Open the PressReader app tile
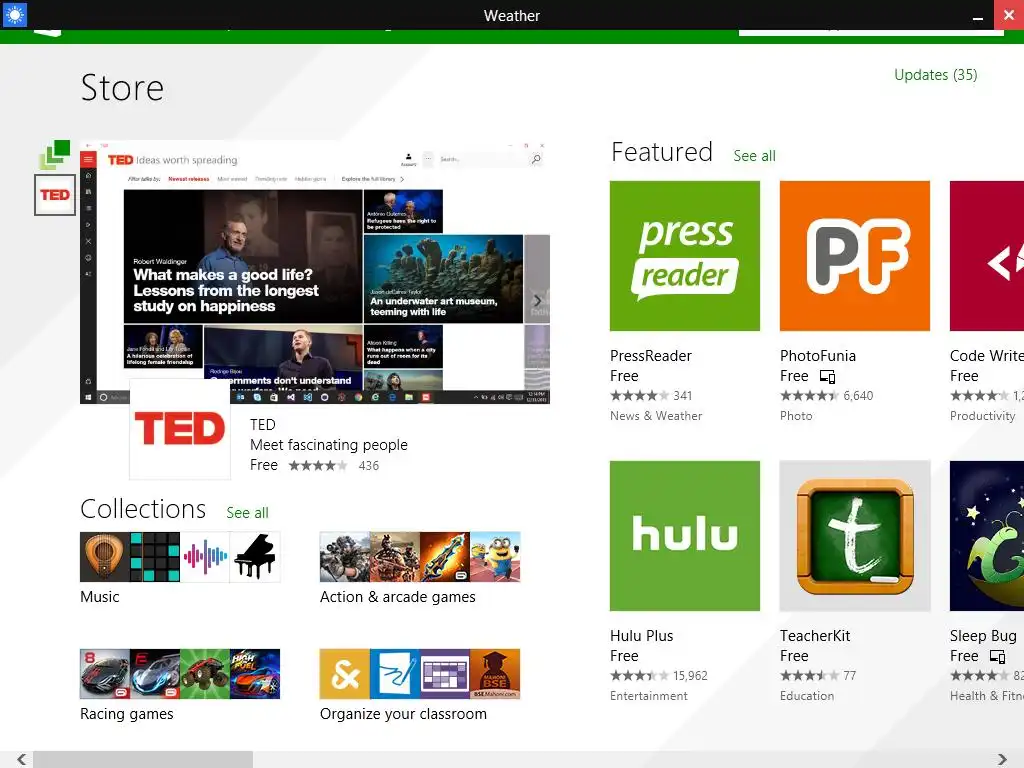This screenshot has height=768, width=1024. click(x=684, y=255)
